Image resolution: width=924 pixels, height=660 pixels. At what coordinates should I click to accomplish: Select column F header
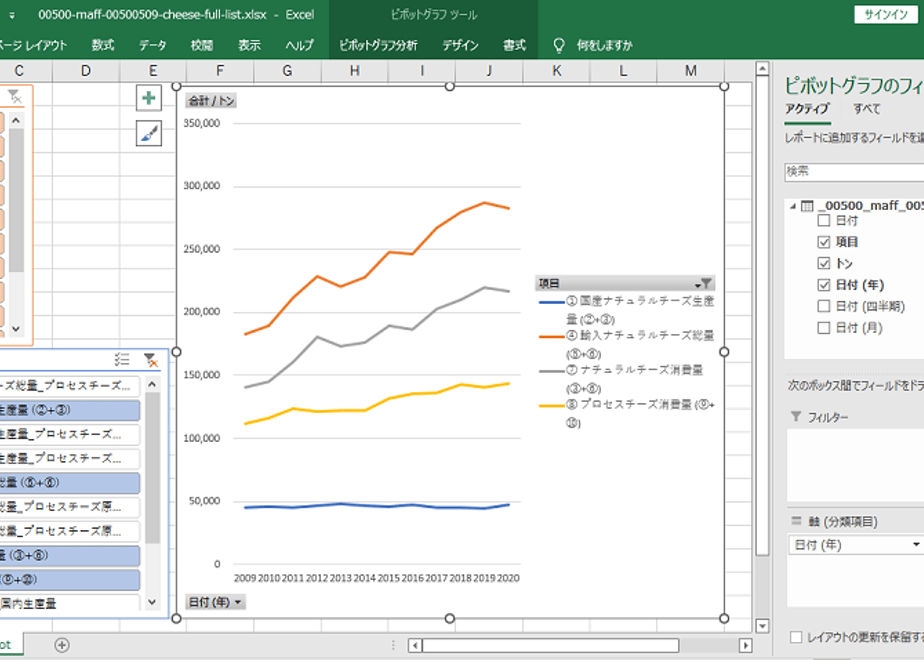(220, 71)
